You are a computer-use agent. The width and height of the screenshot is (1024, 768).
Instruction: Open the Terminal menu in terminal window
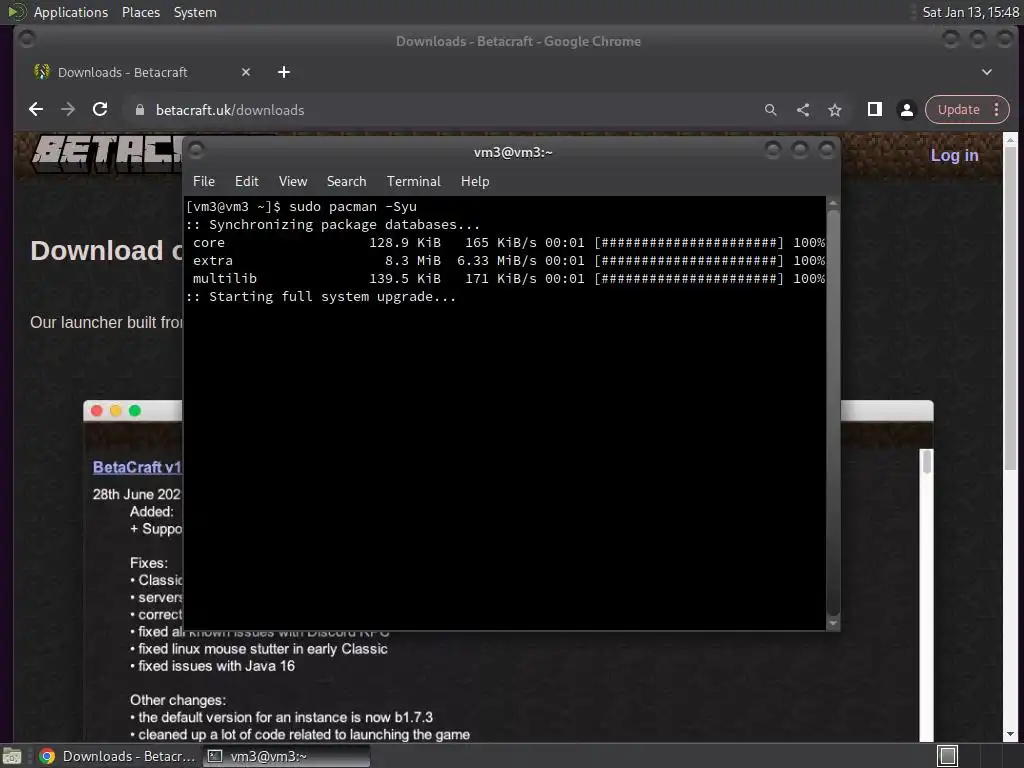point(413,182)
